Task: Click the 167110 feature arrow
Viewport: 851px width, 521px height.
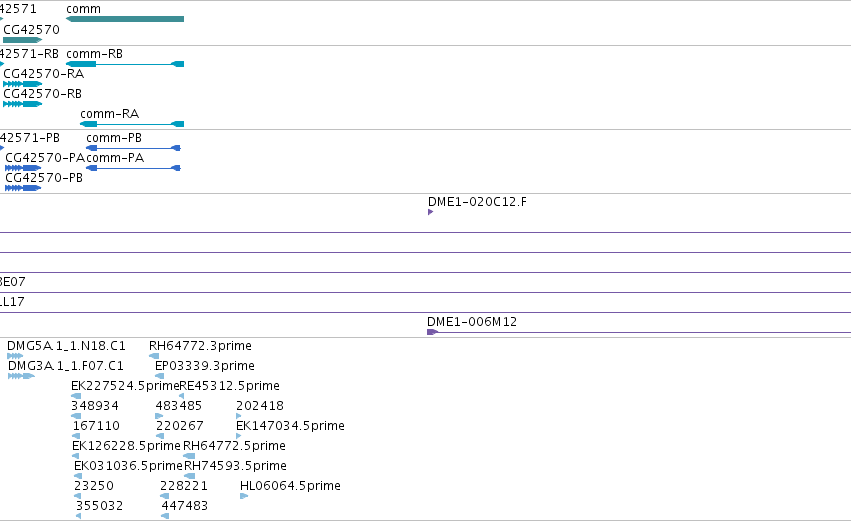Action: coord(76,436)
